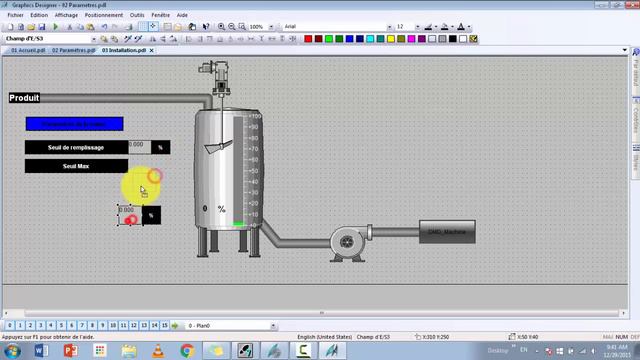Open the font size 12 dropdown
The image size is (640, 360).
[417, 27]
